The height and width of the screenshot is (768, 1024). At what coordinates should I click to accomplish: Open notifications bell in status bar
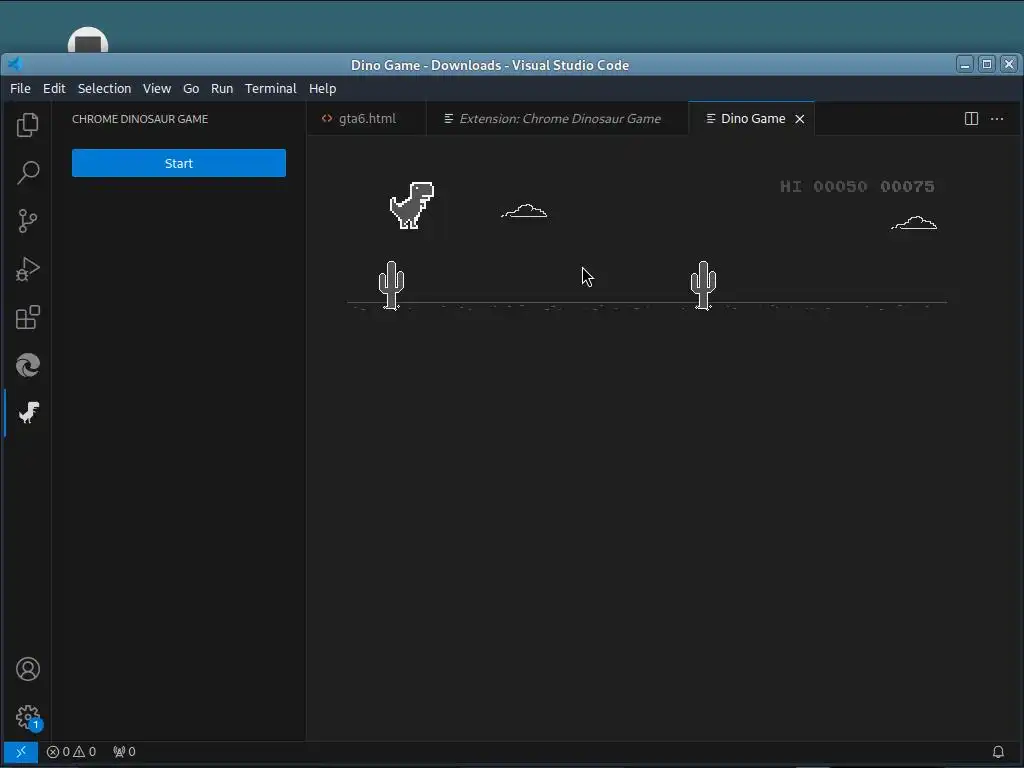coord(998,752)
